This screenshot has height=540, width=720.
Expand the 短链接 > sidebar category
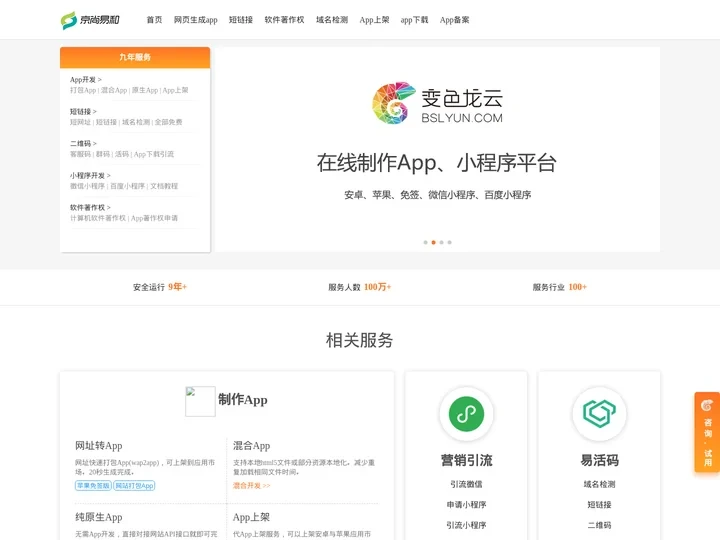tap(83, 112)
